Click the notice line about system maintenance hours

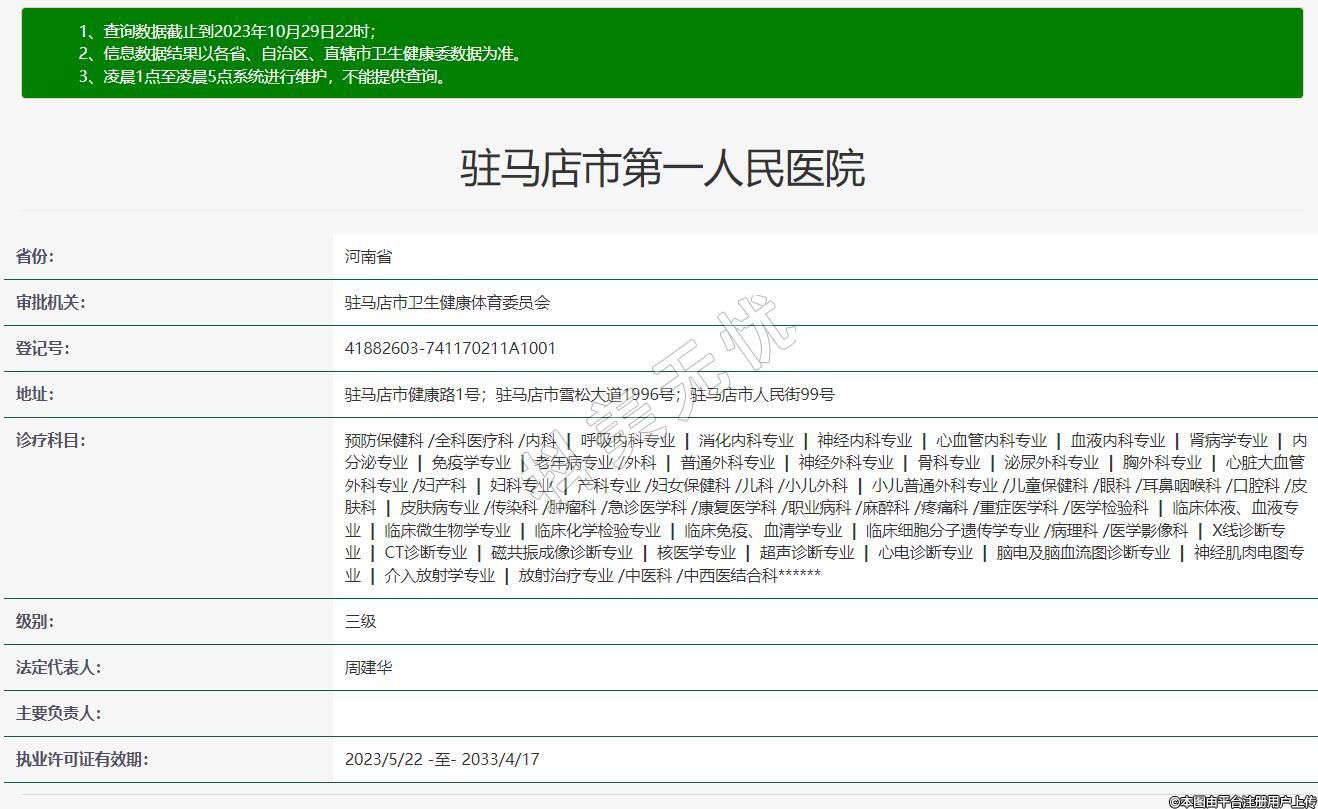pos(262,76)
